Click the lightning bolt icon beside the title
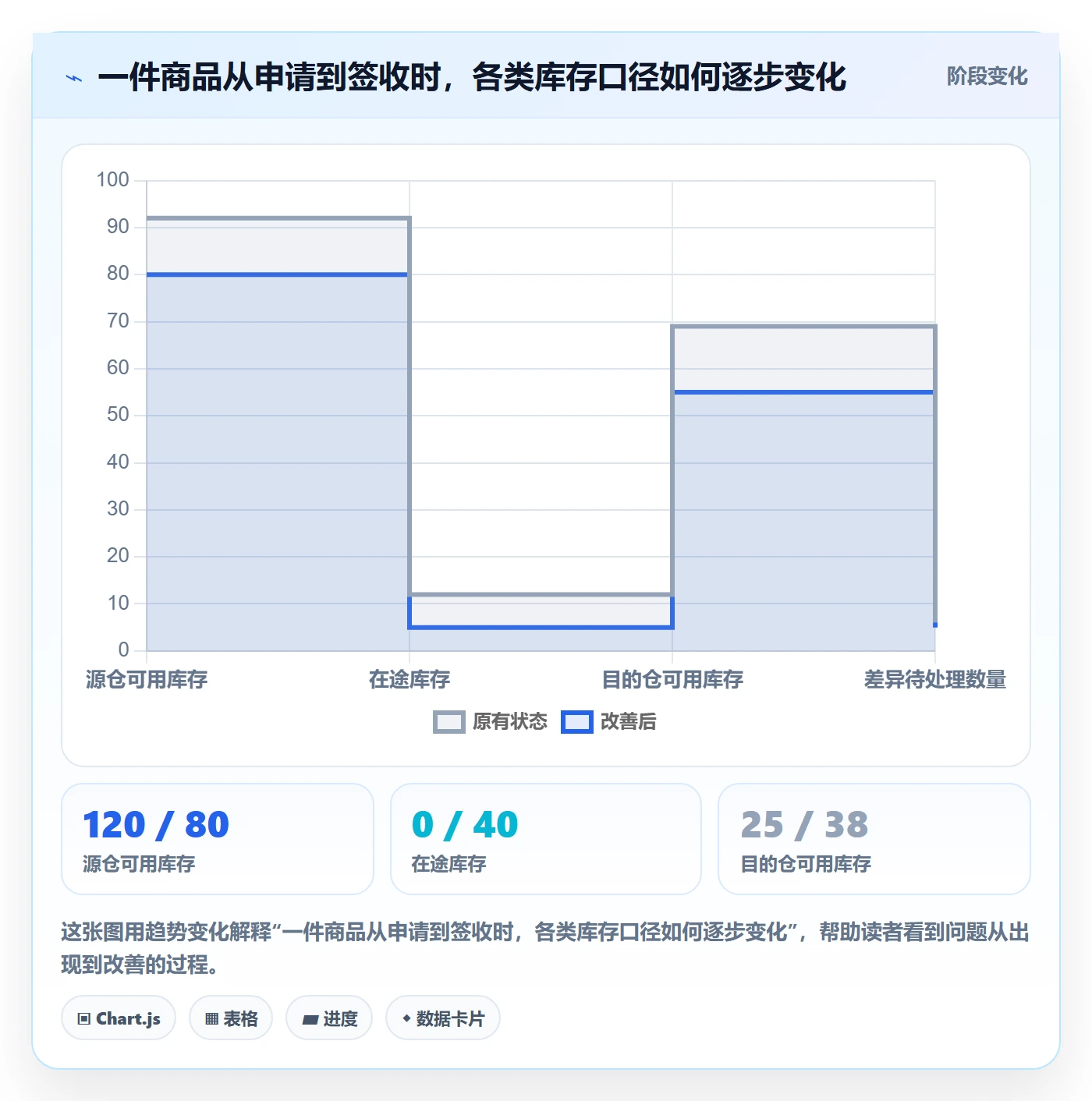Viewport: 1092px width, 1101px height. (74, 78)
